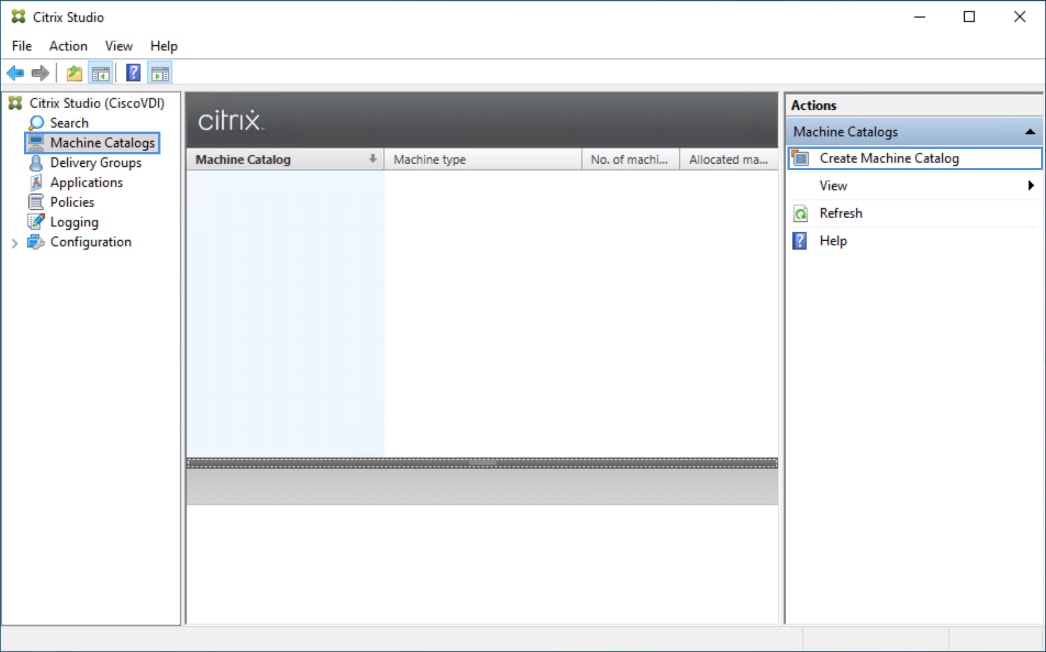Sort by the Machine type column
The height and width of the screenshot is (652, 1046).
pyautogui.click(x=483, y=159)
